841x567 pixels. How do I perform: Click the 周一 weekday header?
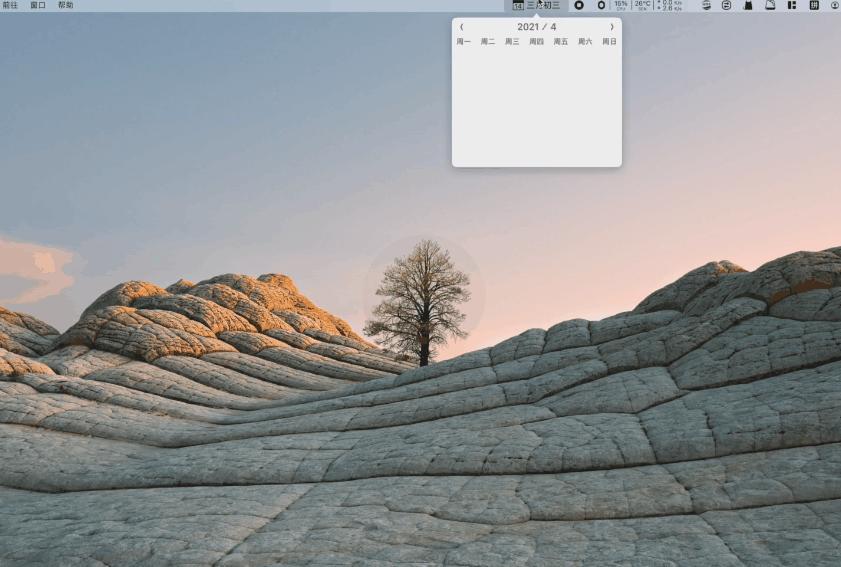[x=464, y=42]
